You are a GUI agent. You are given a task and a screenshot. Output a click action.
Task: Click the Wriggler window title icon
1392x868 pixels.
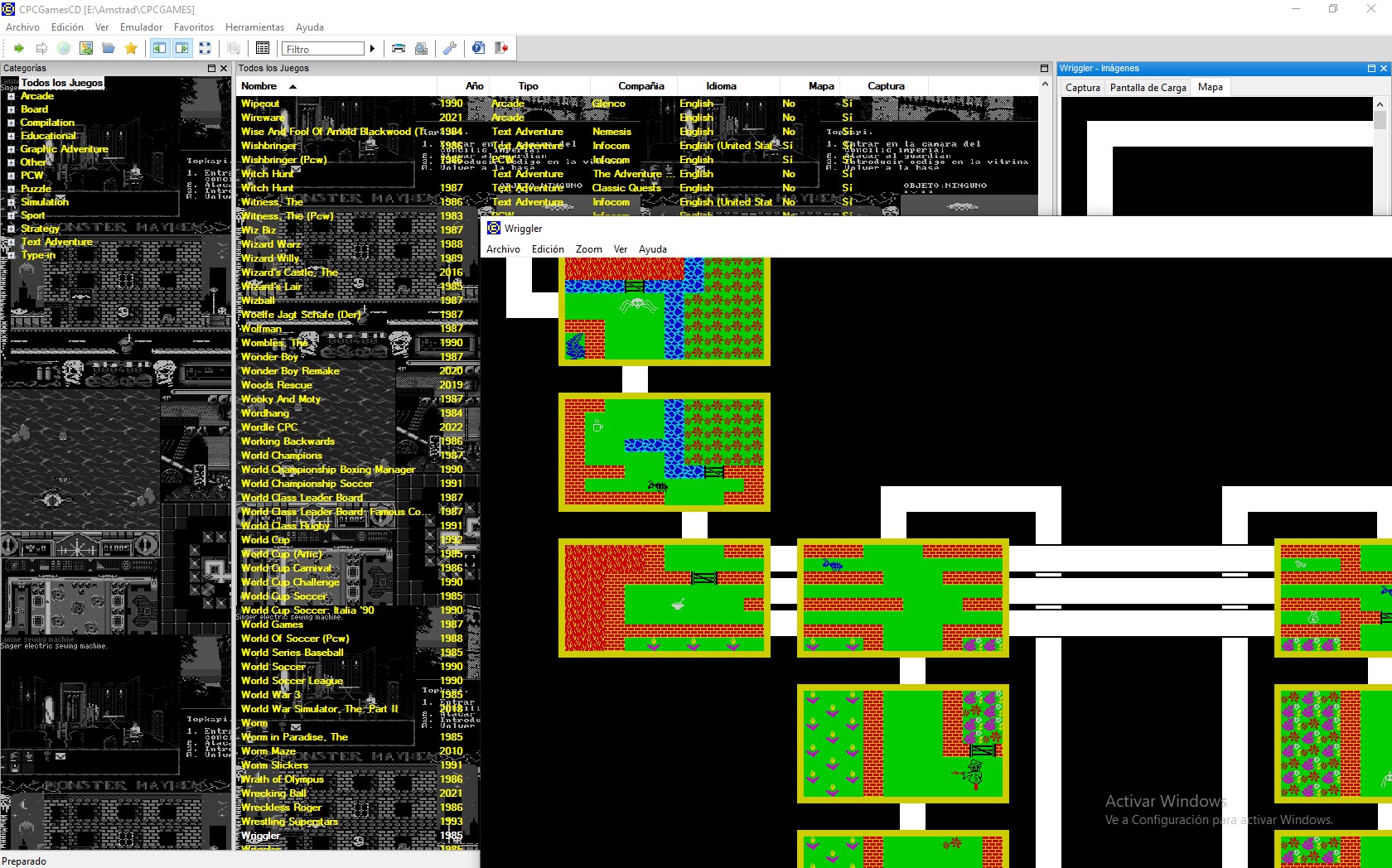[494, 228]
